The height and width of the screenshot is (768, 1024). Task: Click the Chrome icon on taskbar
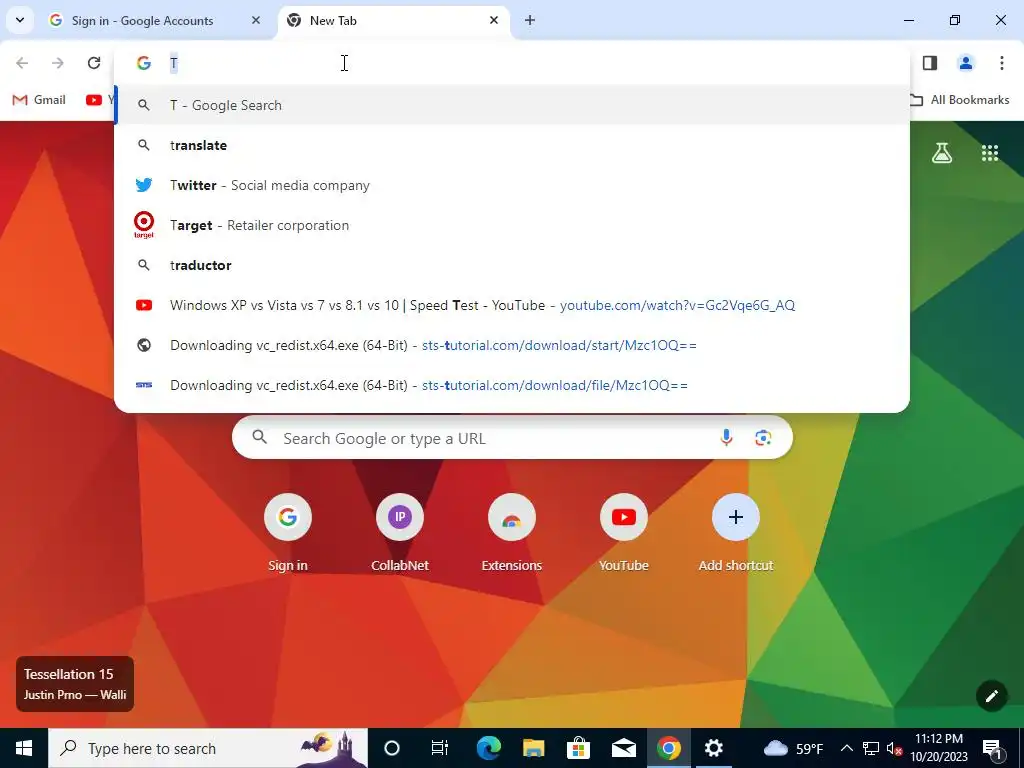point(669,748)
